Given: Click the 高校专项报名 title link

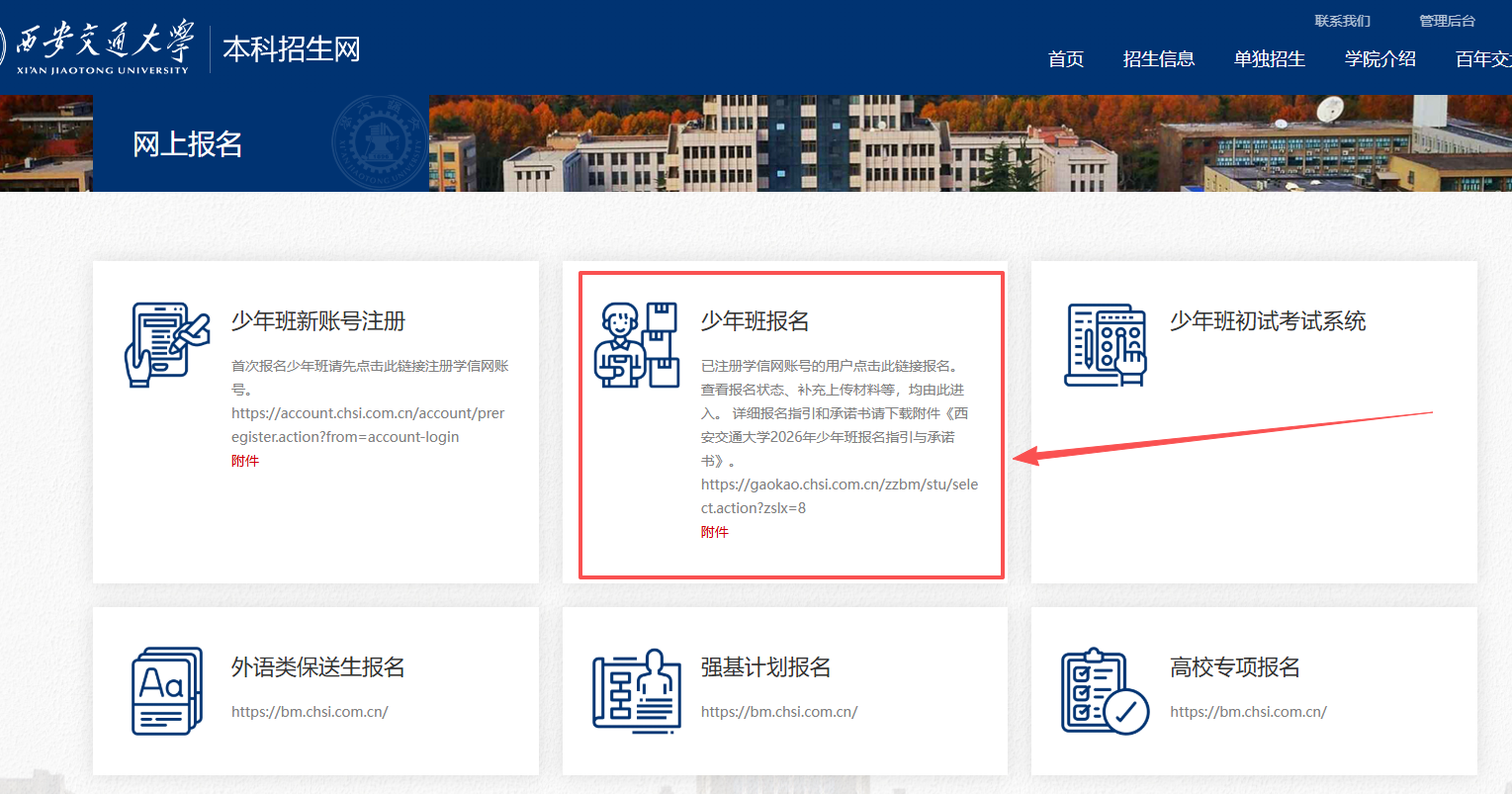Looking at the screenshot, I should pos(1235,667).
